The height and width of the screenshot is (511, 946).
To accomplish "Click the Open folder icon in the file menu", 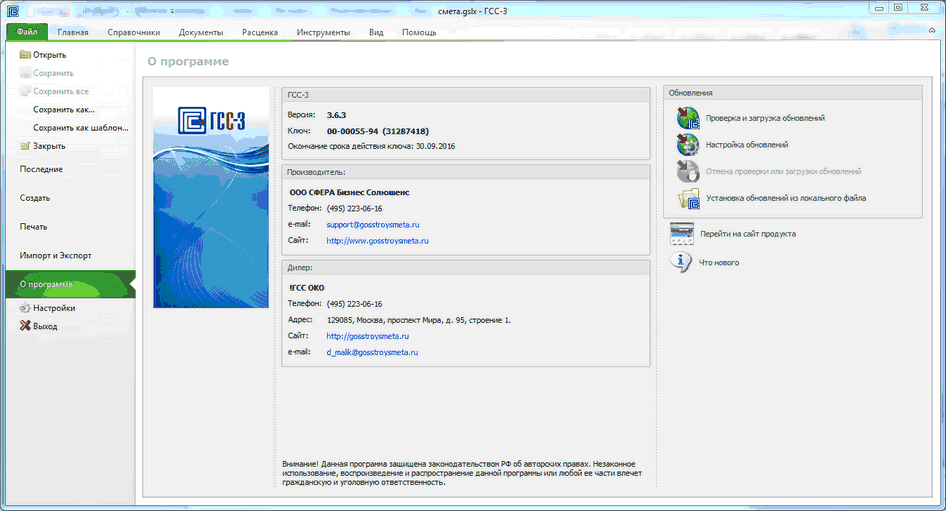I will tap(25, 55).
